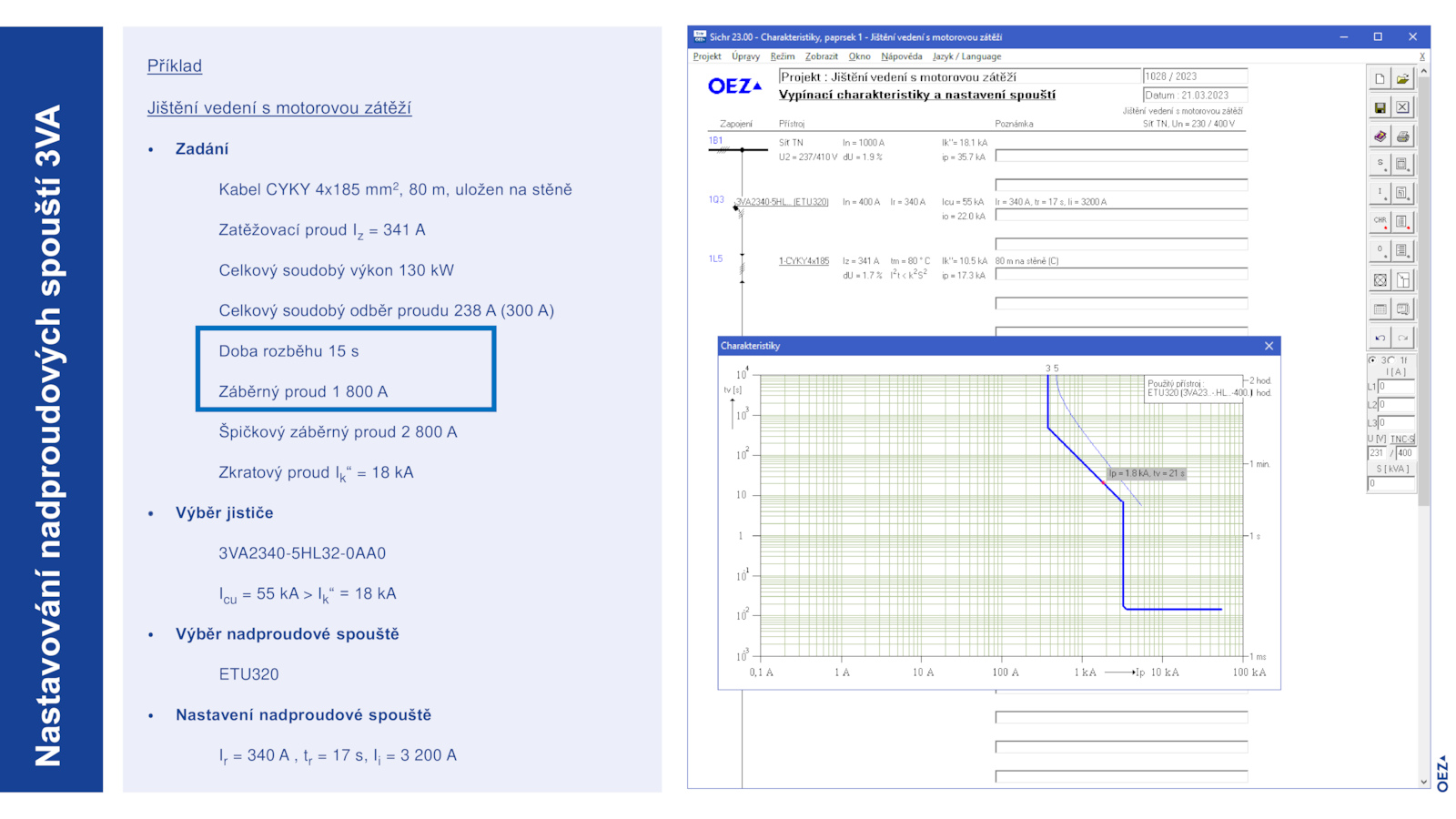Click the I mode toolbar button
Image resolution: width=1456 pixels, height=819 pixels.
tap(1380, 193)
